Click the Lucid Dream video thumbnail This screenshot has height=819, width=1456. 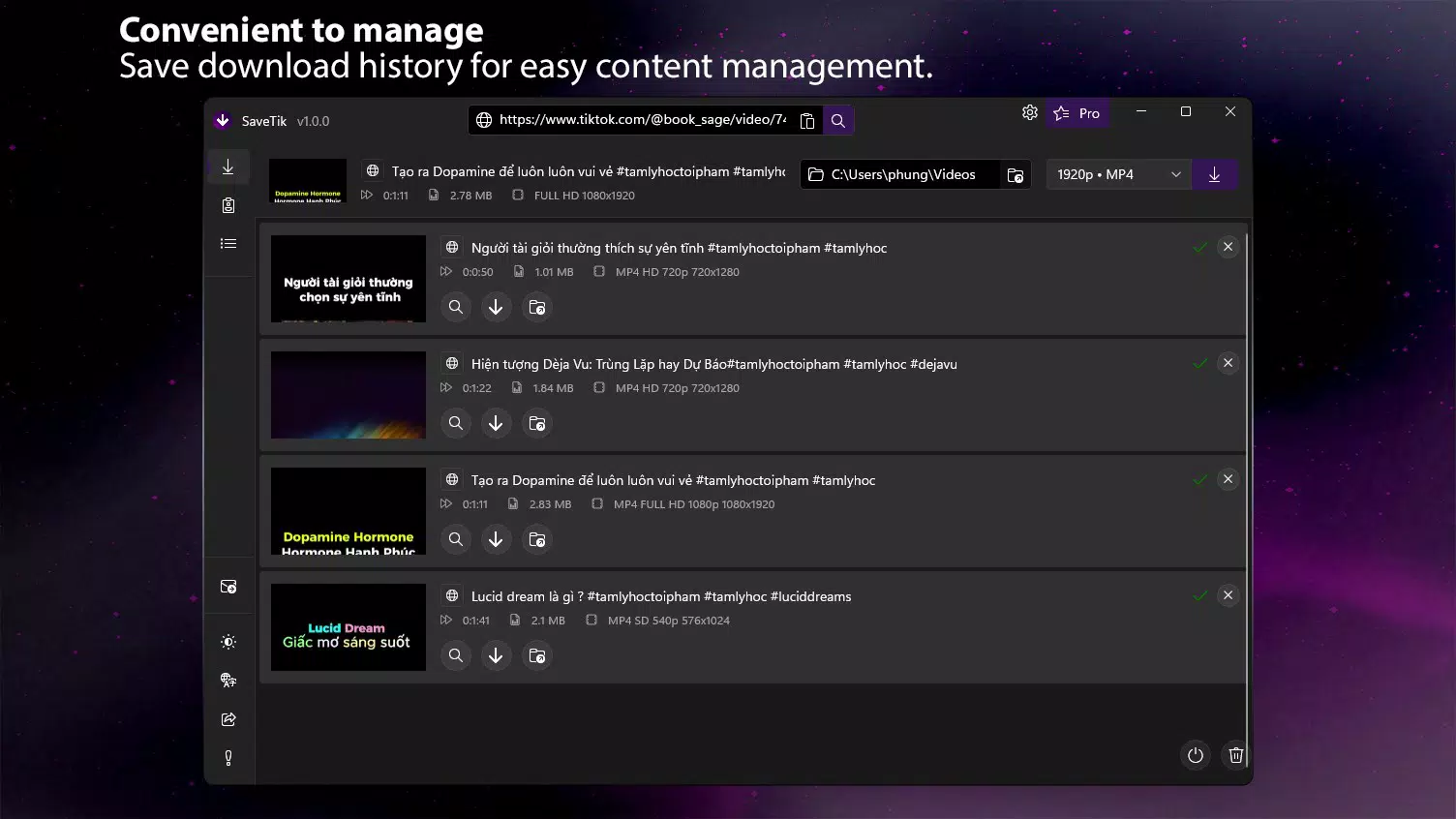point(349,627)
